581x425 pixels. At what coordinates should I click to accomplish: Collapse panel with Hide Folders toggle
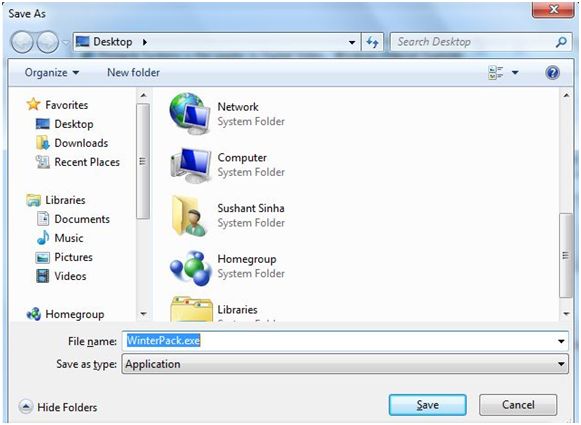(x=58, y=407)
